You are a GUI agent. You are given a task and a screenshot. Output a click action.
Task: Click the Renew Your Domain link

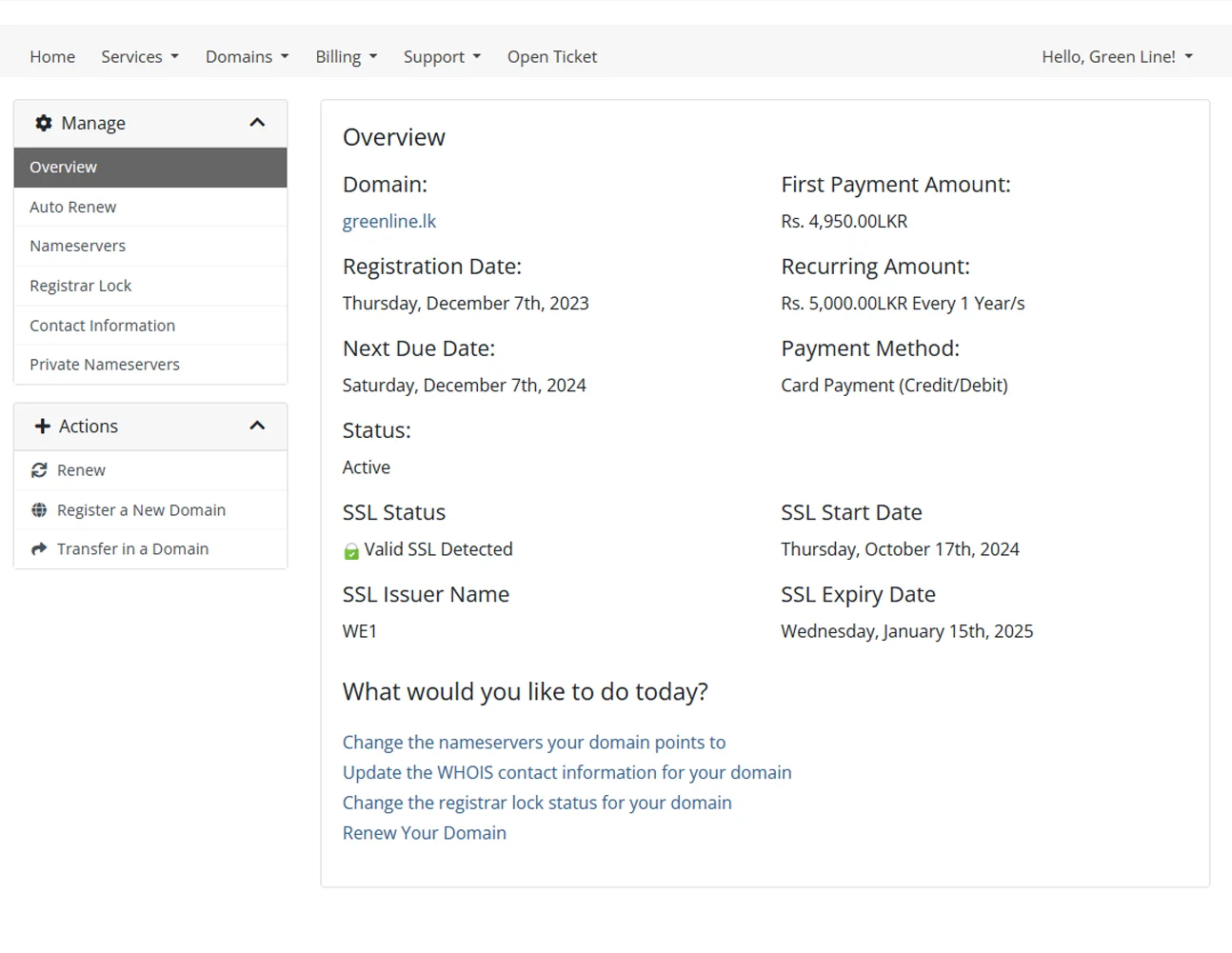[425, 833]
